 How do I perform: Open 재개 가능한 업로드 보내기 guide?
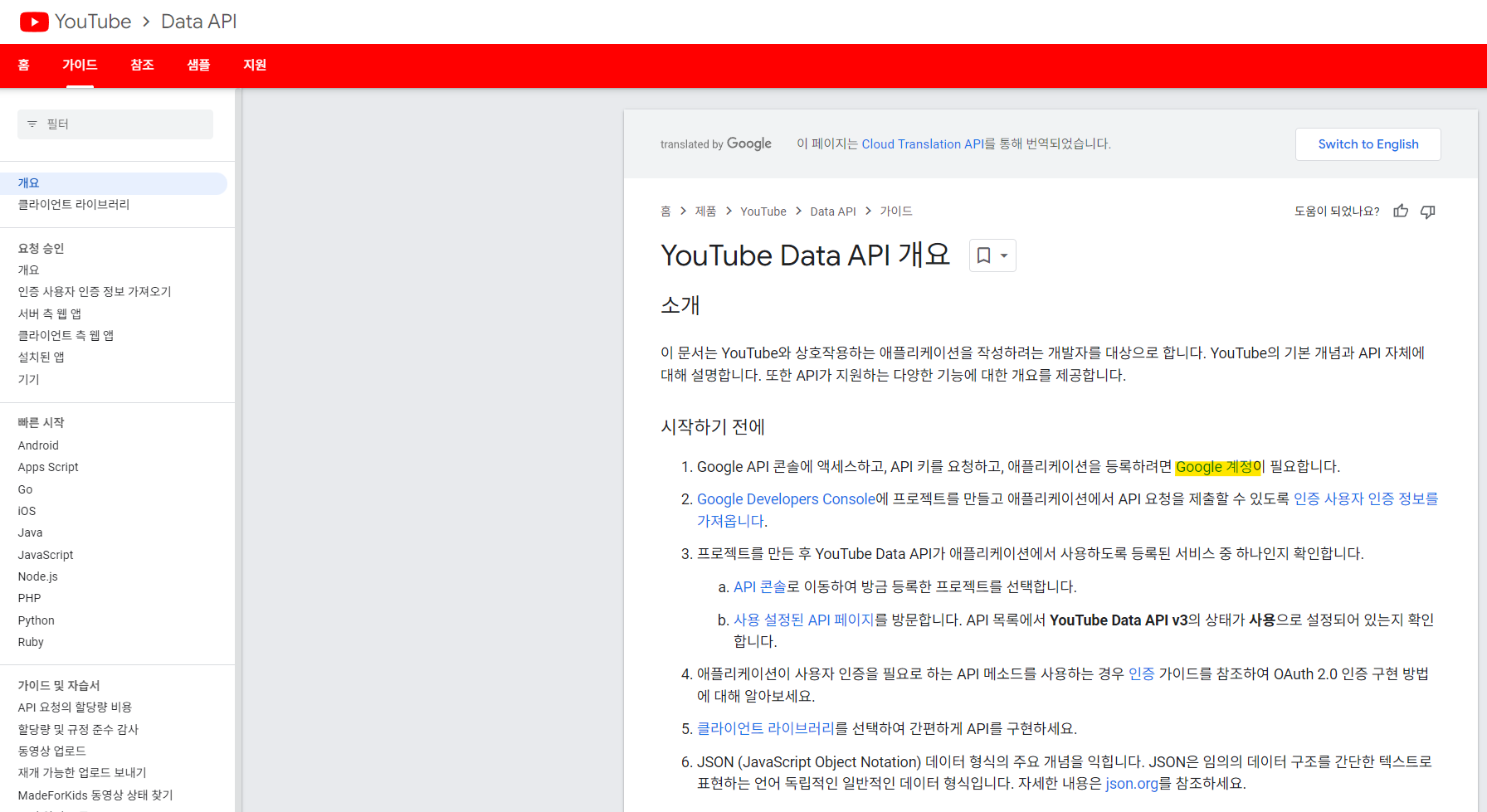tap(82, 773)
